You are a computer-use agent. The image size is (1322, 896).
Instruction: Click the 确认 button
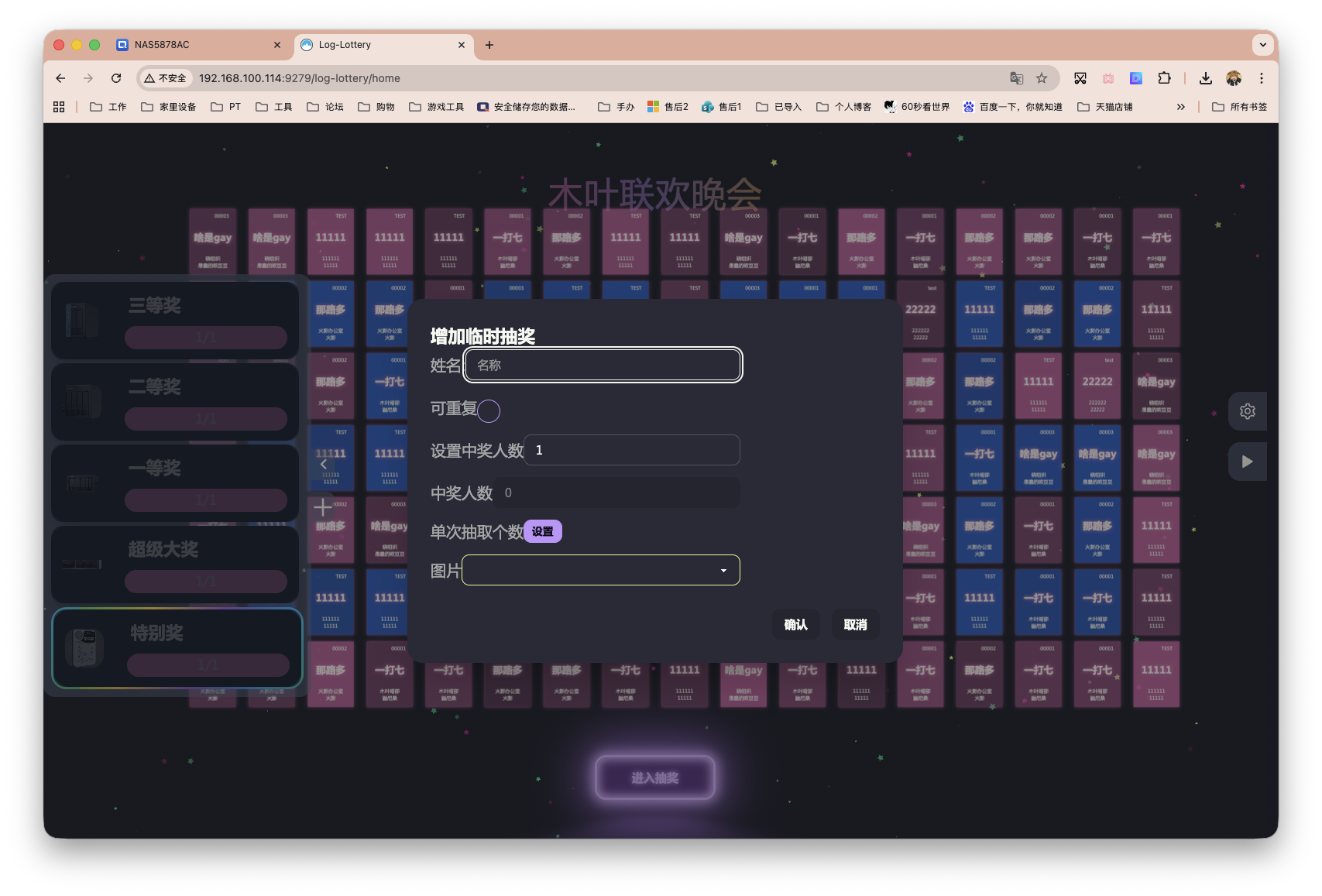point(795,625)
